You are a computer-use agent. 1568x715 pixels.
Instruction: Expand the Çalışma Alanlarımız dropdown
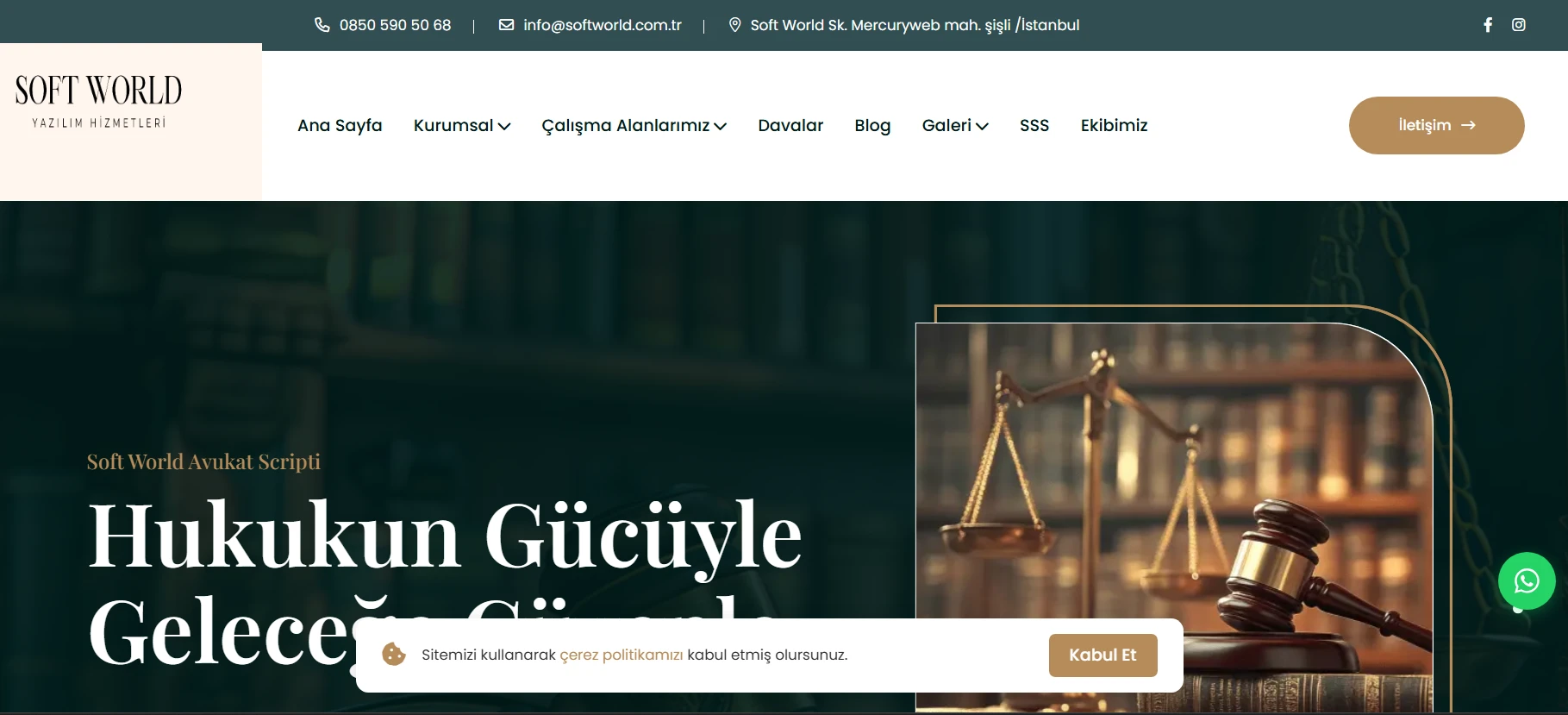634,126
